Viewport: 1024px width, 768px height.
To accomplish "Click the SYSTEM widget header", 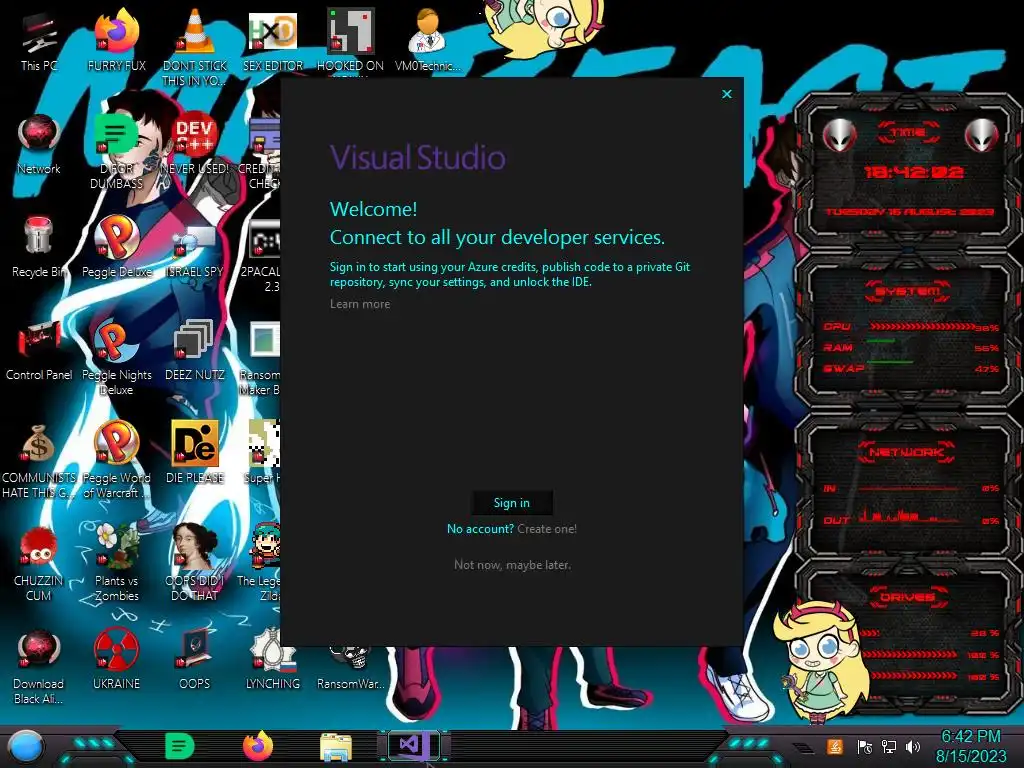I will point(907,291).
